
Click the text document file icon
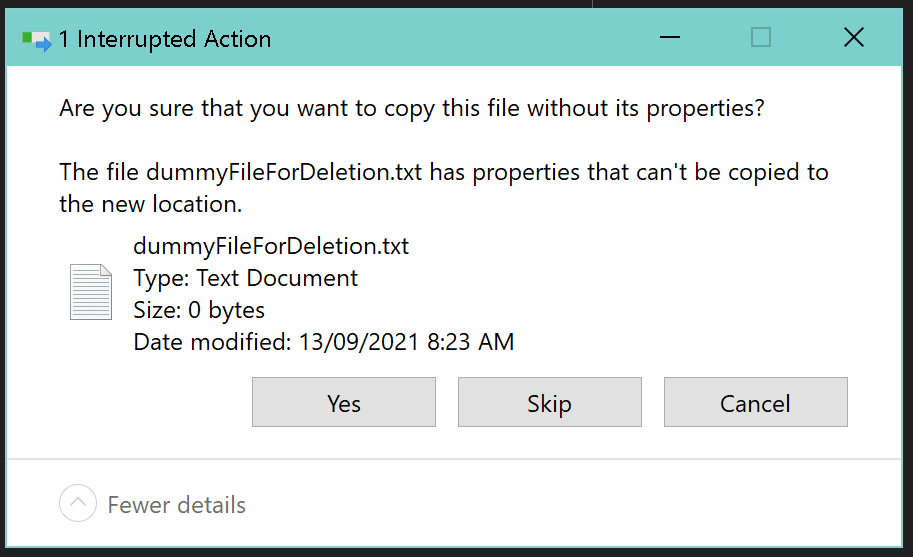tap(90, 293)
